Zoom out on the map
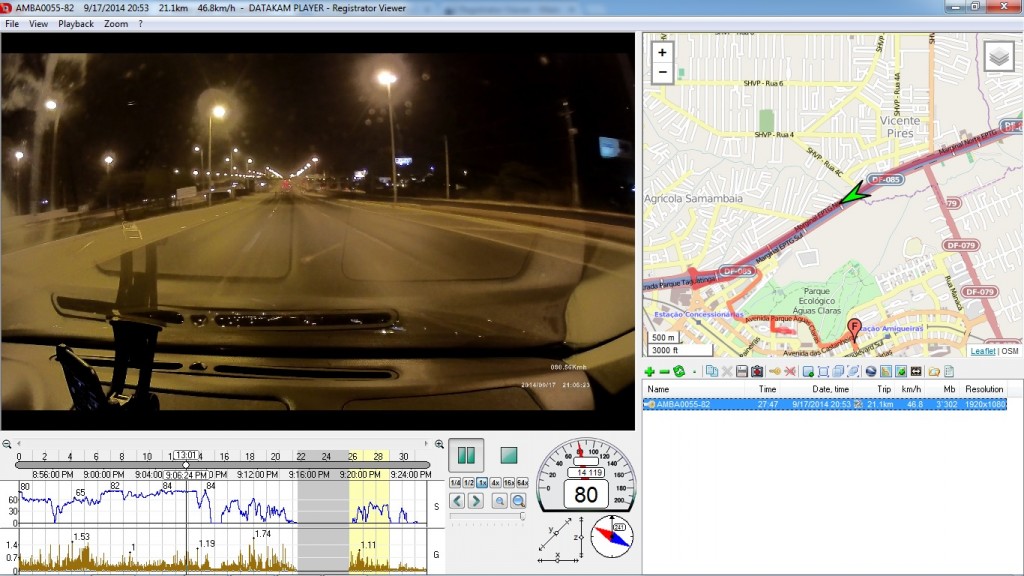This screenshot has height=576, width=1024. coord(662,72)
